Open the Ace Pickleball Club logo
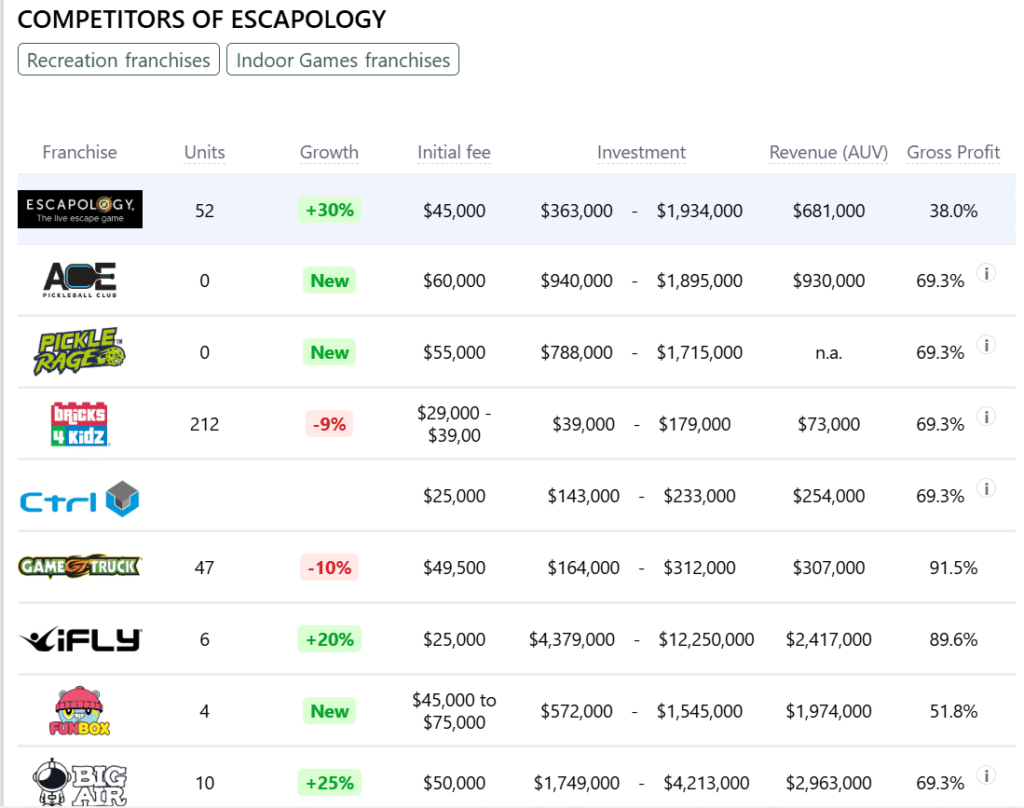This screenshot has width=1024, height=808. tap(80, 280)
